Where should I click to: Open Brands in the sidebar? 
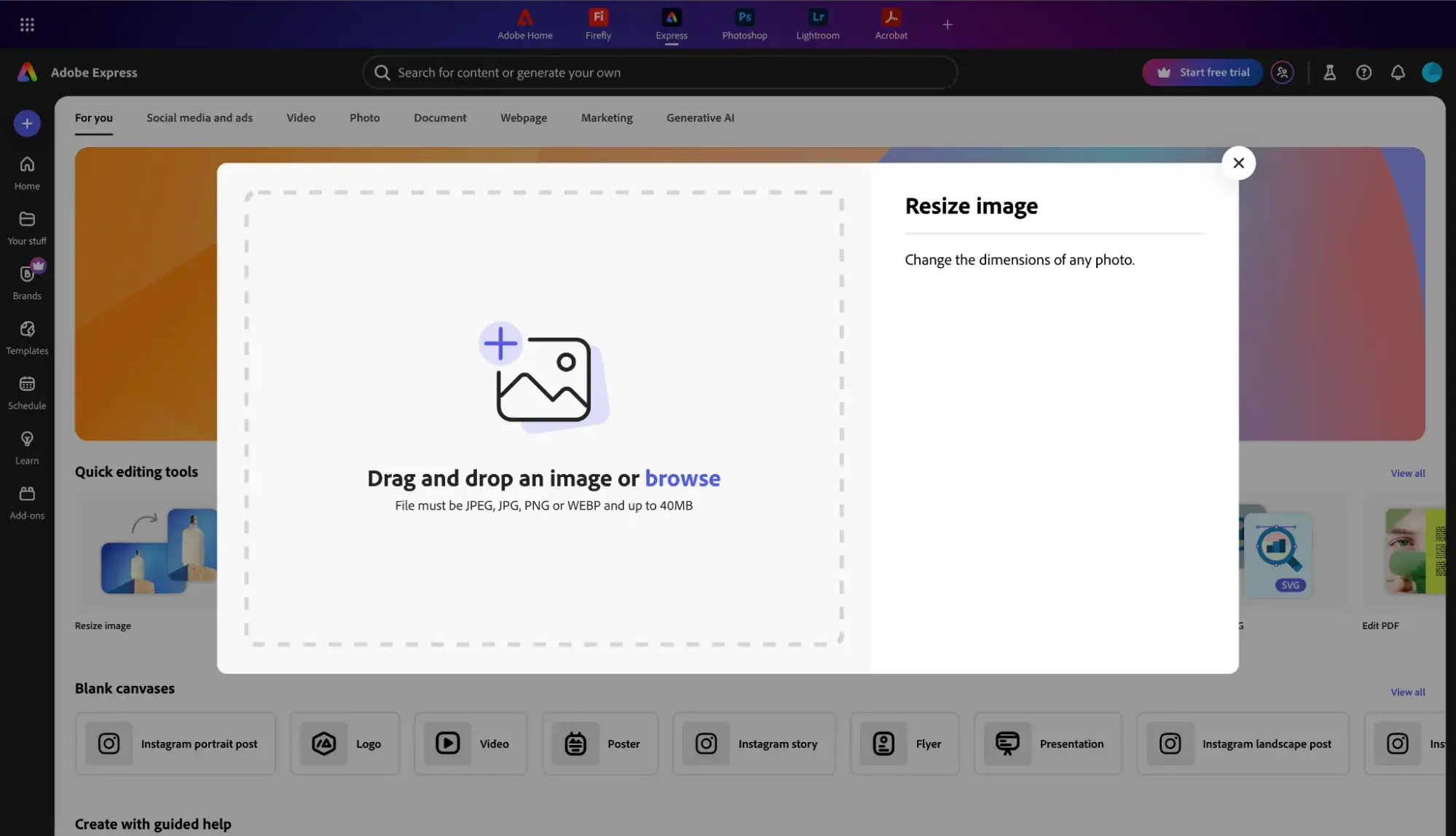point(27,280)
